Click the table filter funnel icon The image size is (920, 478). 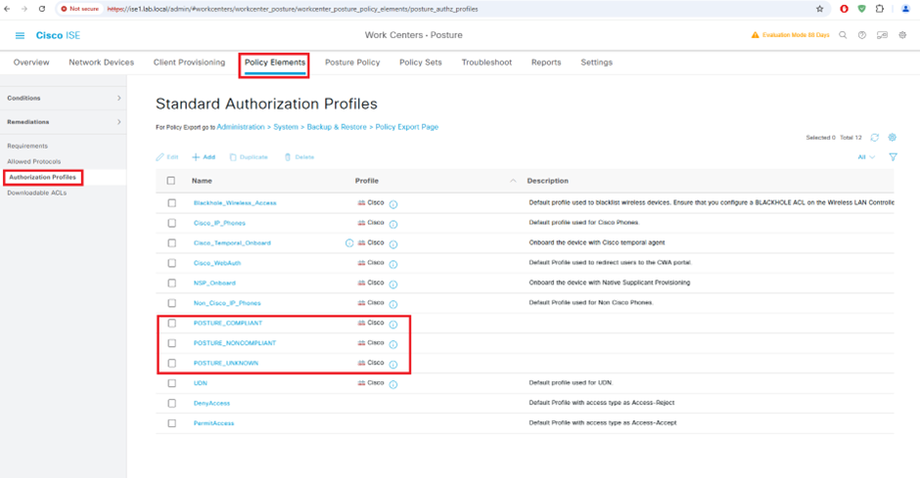pyautogui.click(x=893, y=157)
